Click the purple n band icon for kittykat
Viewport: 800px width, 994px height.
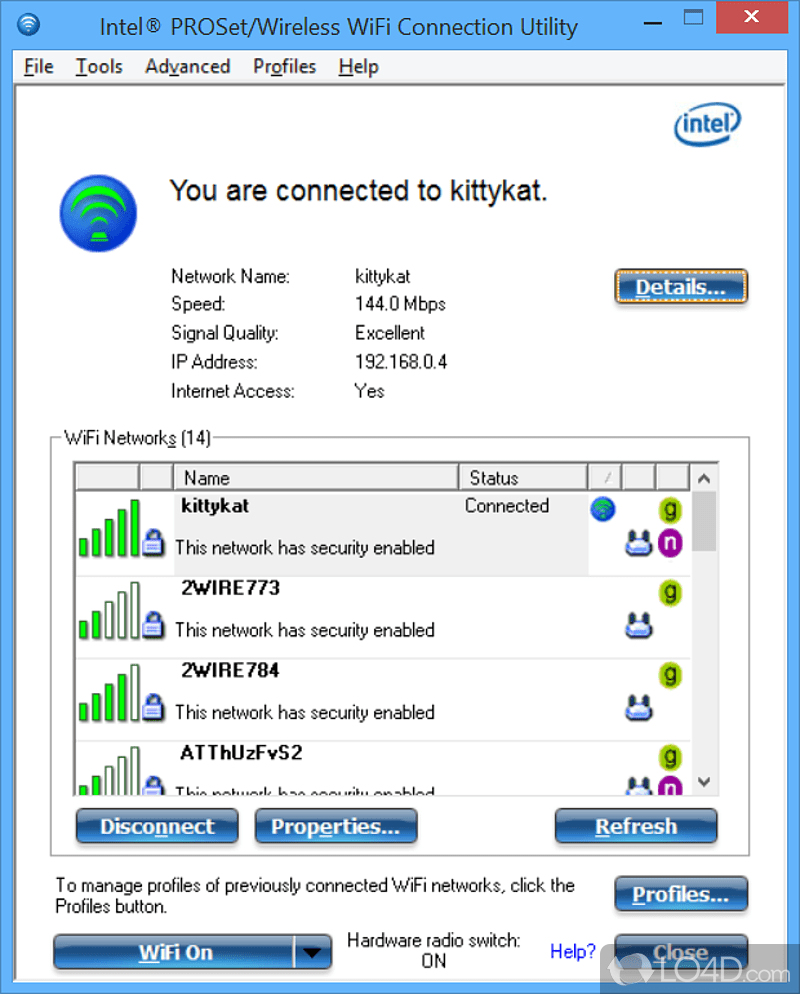670,542
